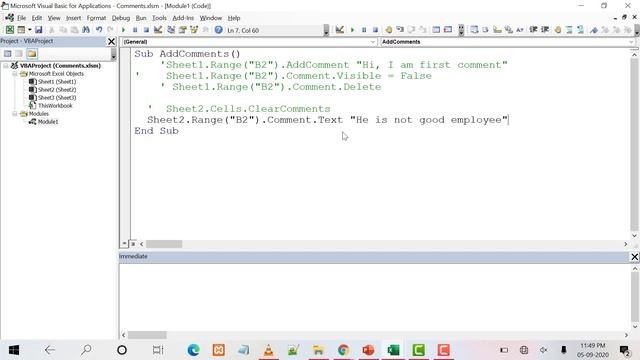Click the Procedure View button
Image resolution: width=640 pixels, height=360 pixels.
point(124,244)
